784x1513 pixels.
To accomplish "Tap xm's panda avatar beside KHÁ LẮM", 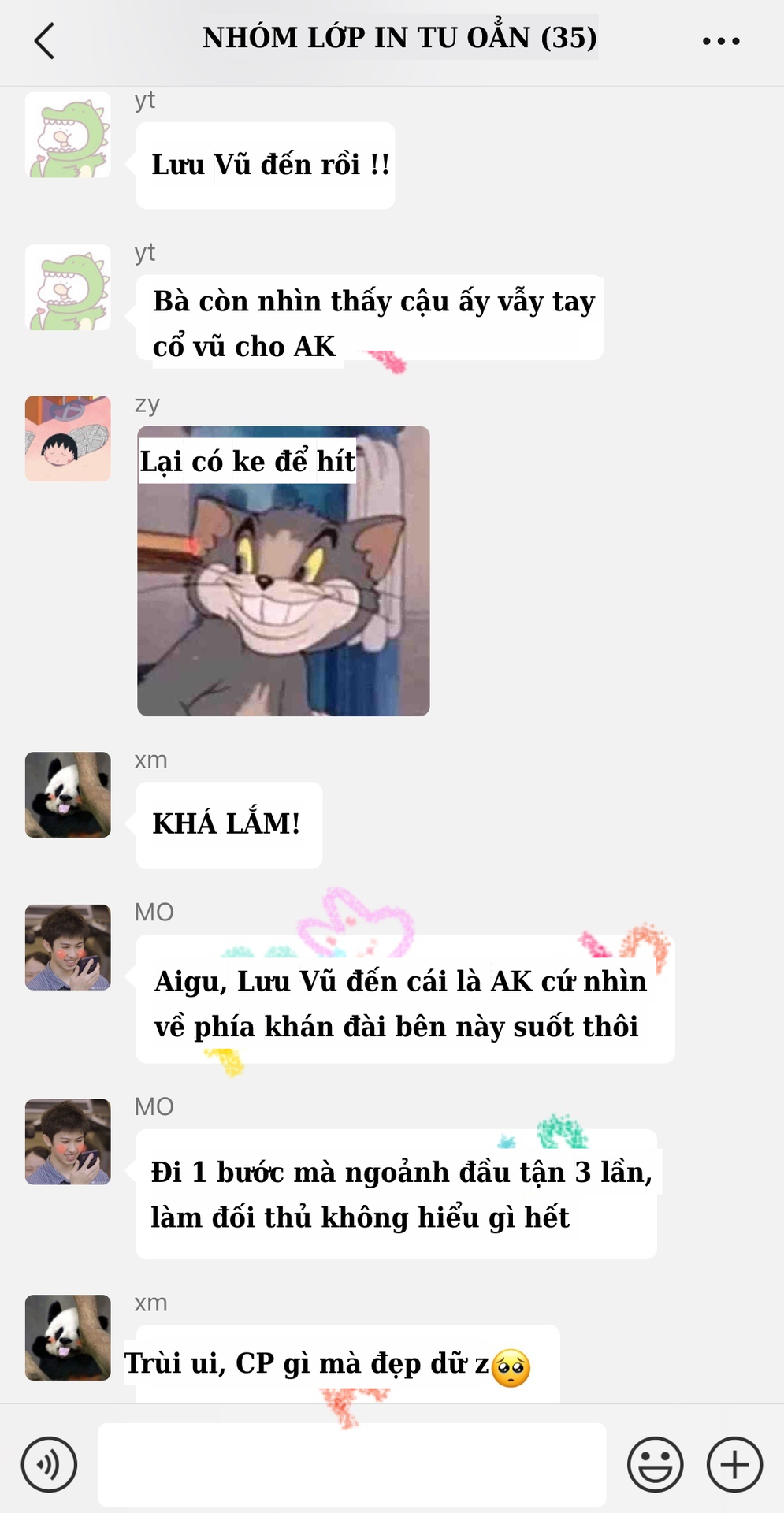I will point(68,794).
